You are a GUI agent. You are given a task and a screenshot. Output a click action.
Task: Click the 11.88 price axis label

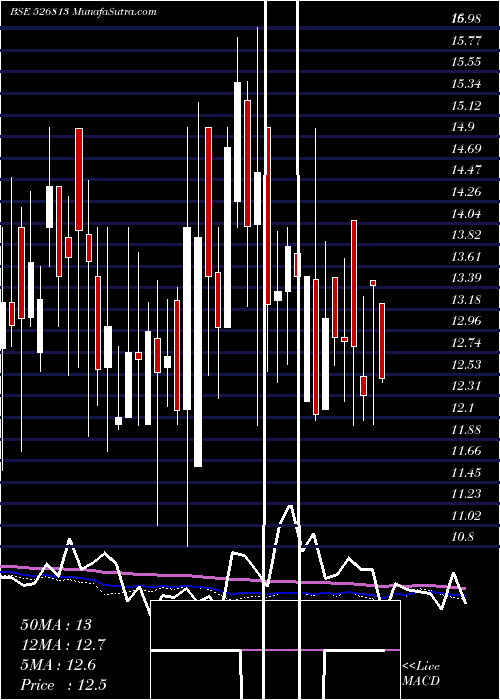tap(467, 429)
